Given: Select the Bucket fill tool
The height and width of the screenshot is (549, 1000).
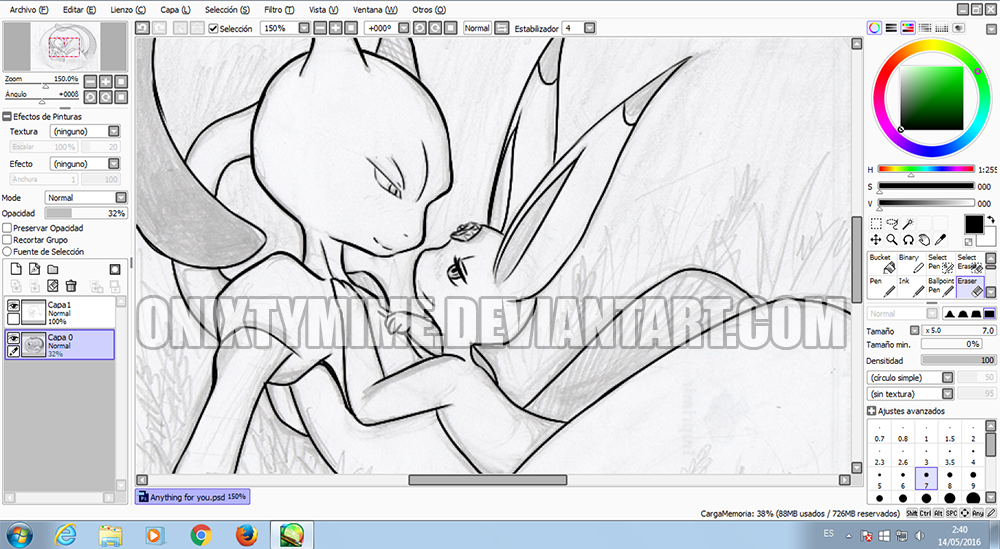Looking at the screenshot, I should point(881,262).
